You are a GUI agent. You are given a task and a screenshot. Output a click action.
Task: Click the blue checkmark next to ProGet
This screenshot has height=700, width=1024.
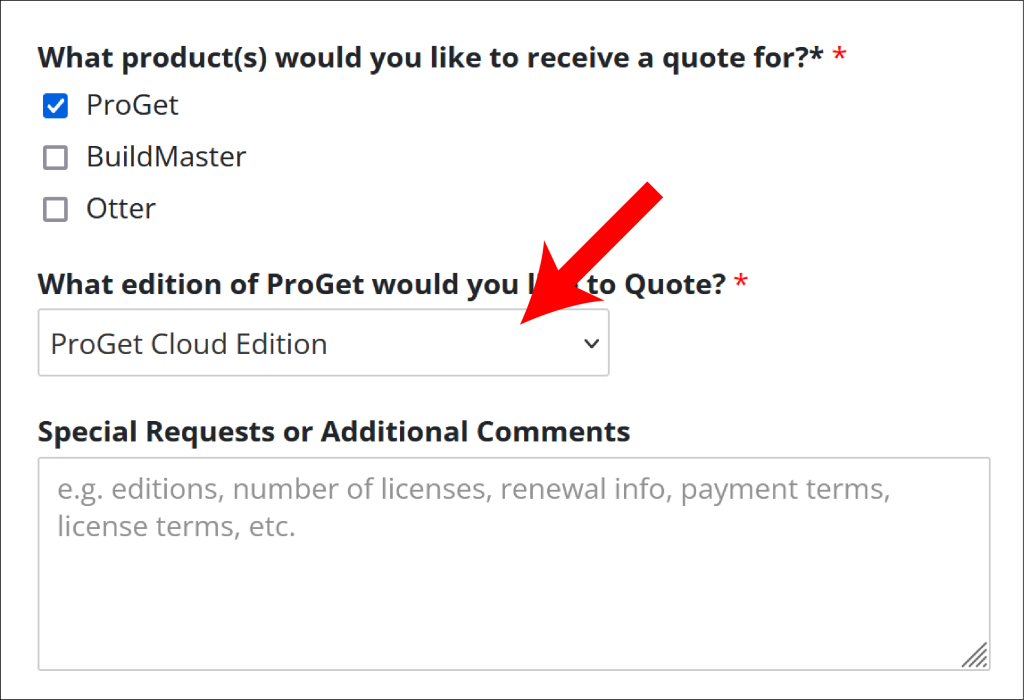55,105
